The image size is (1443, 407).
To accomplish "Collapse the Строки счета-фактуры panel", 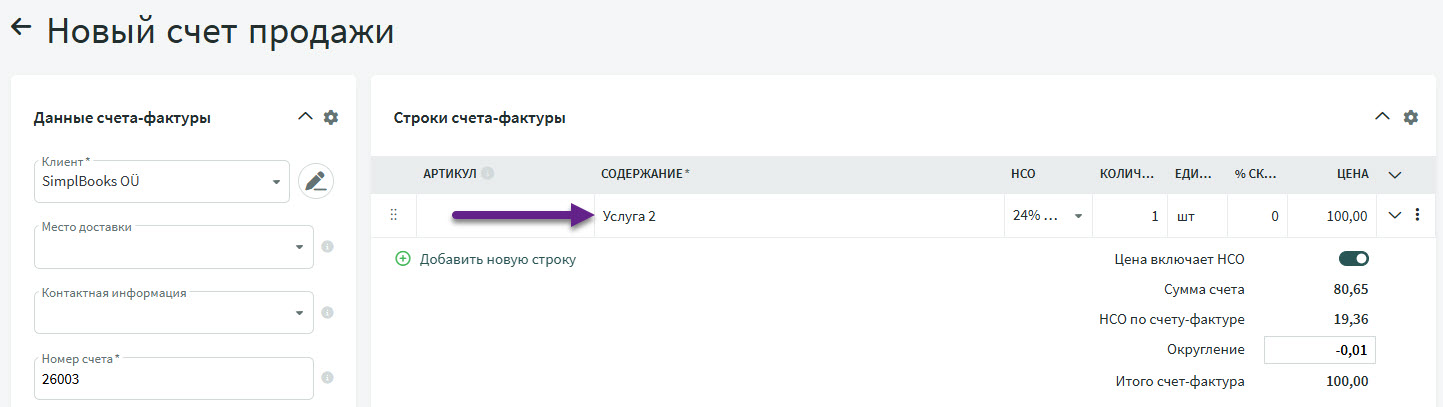I will [1382, 117].
